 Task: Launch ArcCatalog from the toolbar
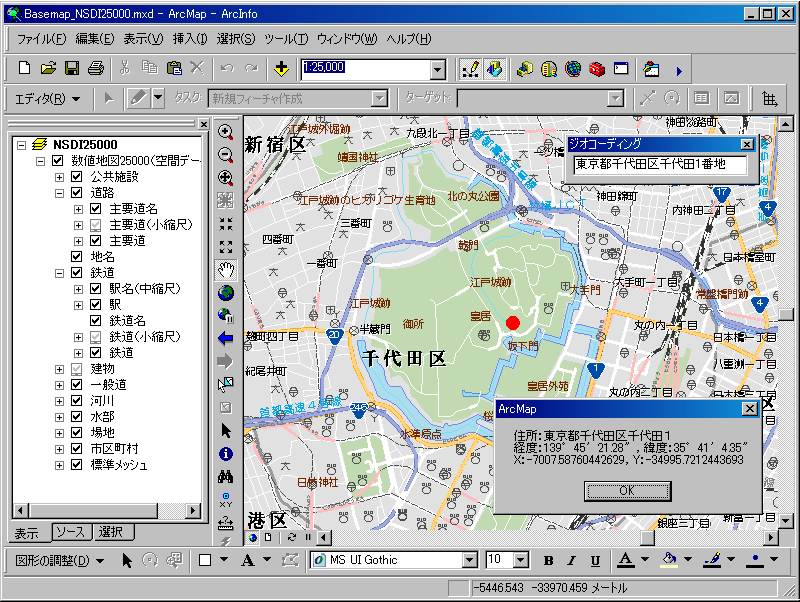pos(524,69)
